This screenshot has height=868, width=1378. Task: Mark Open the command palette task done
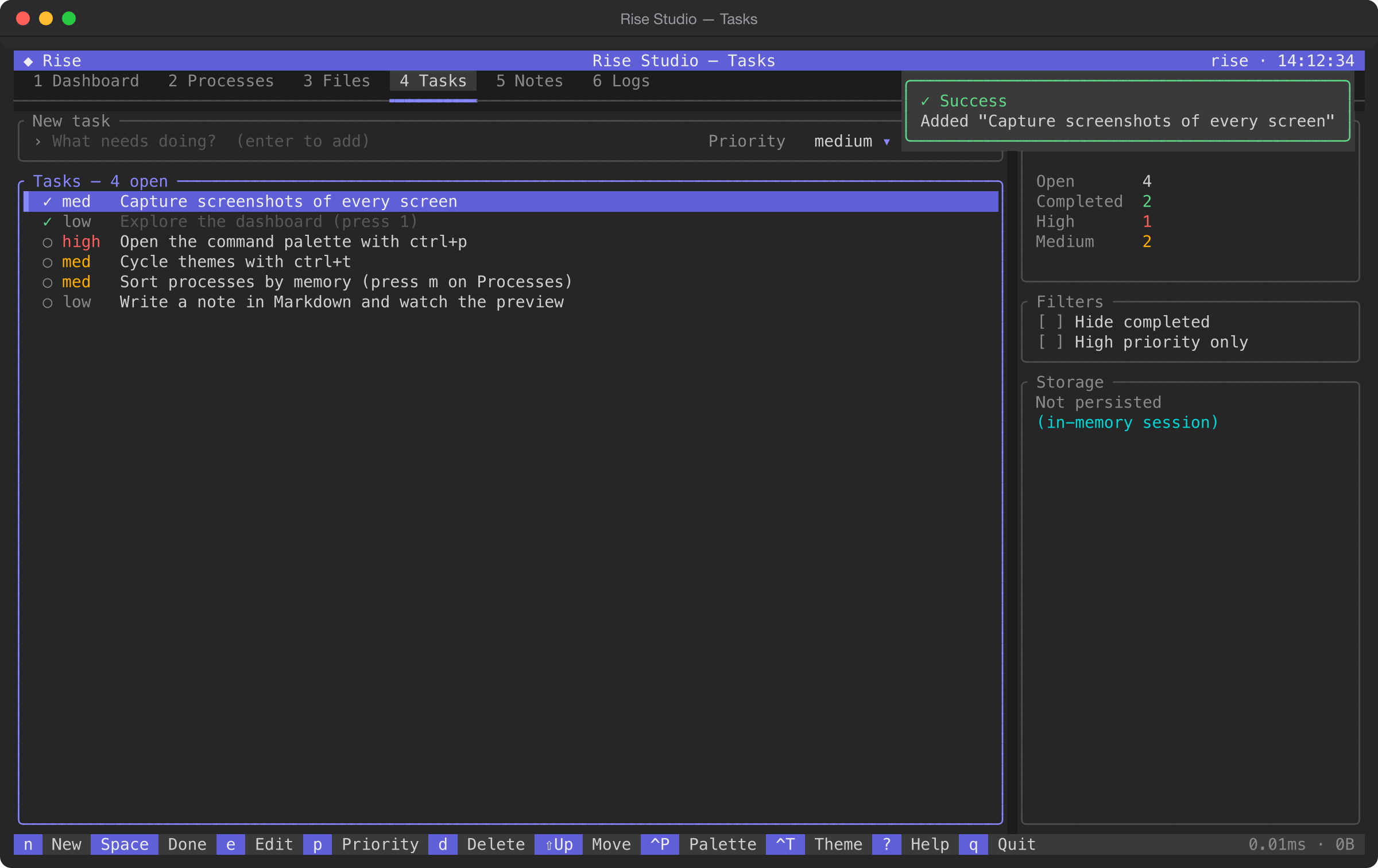48,242
